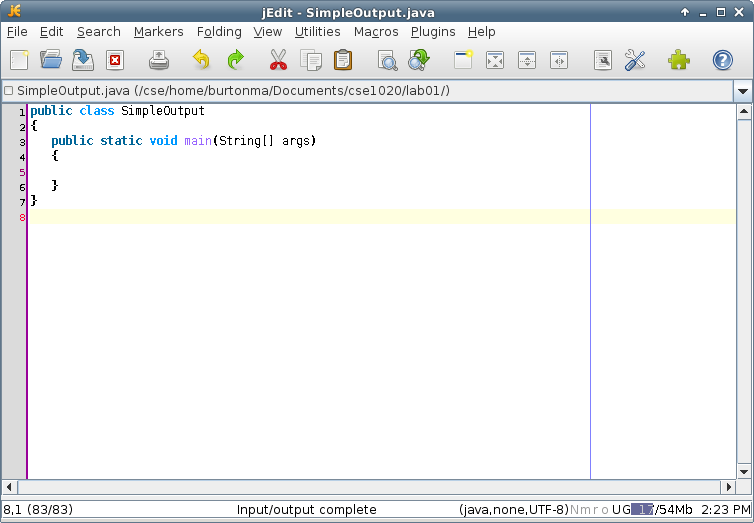Close the buffer with the red X icon

tap(115, 61)
